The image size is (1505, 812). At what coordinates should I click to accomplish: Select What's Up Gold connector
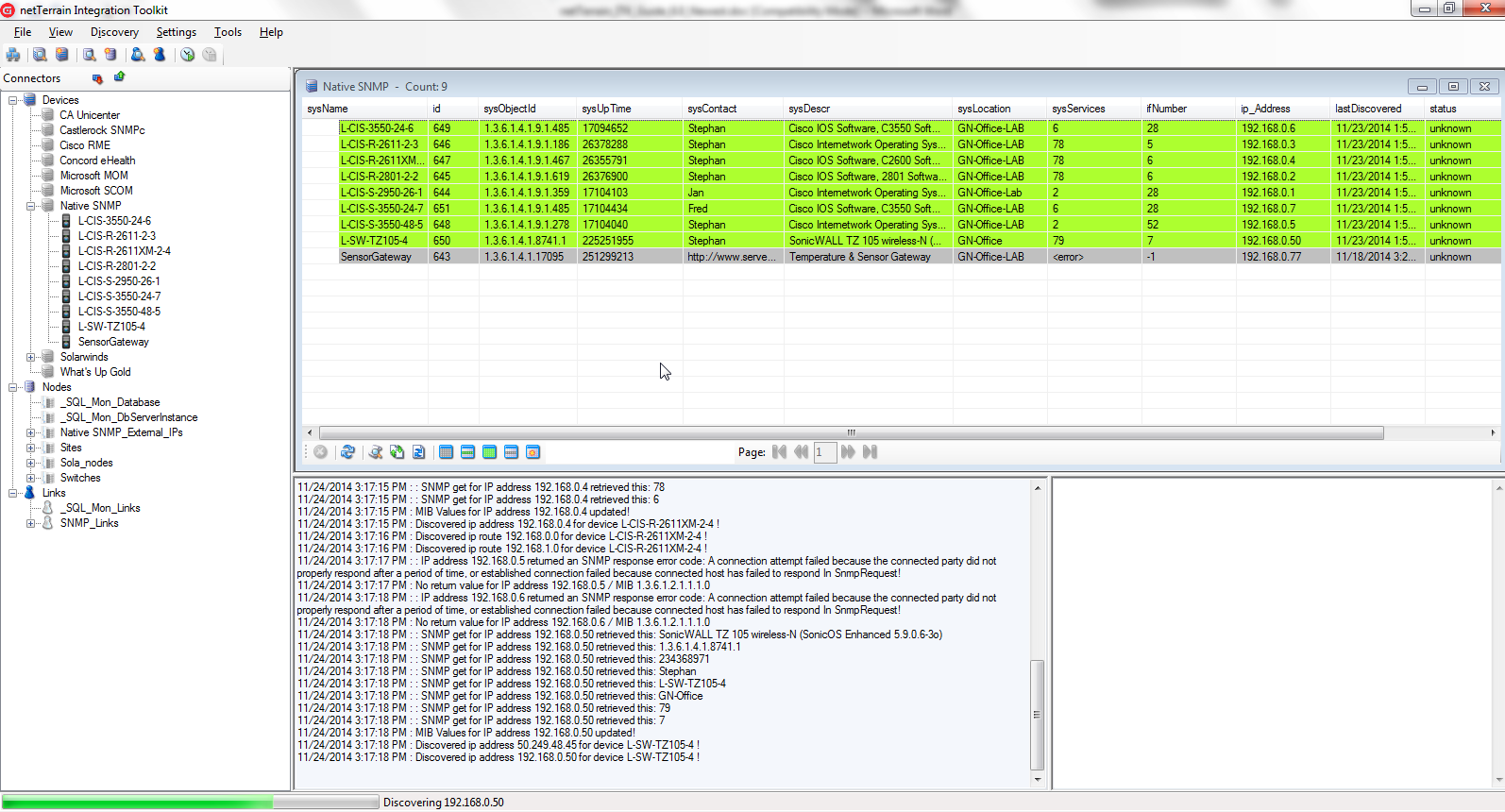click(x=95, y=372)
